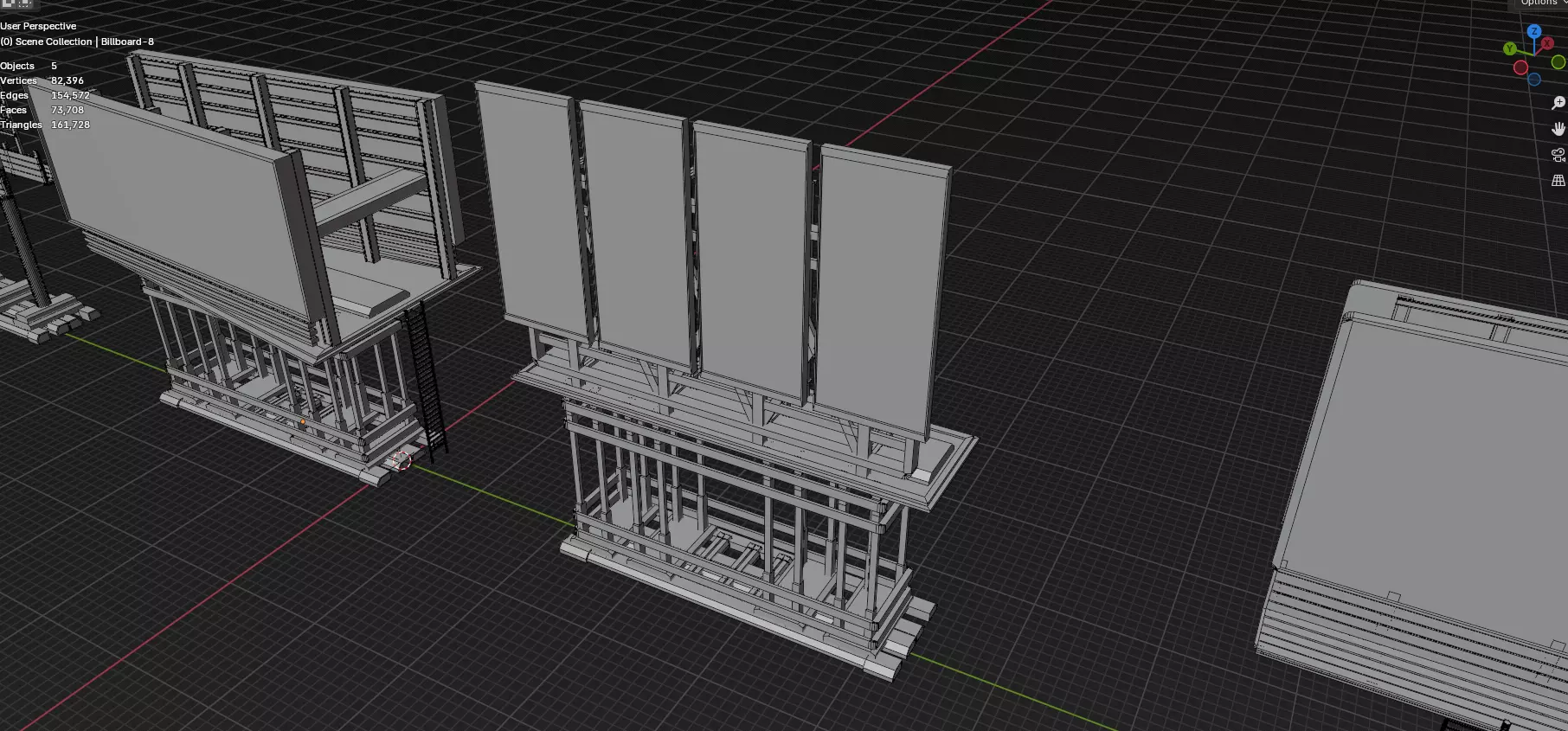Toggle the camera view icon
This screenshot has height=731, width=1568.
click(x=1558, y=155)
